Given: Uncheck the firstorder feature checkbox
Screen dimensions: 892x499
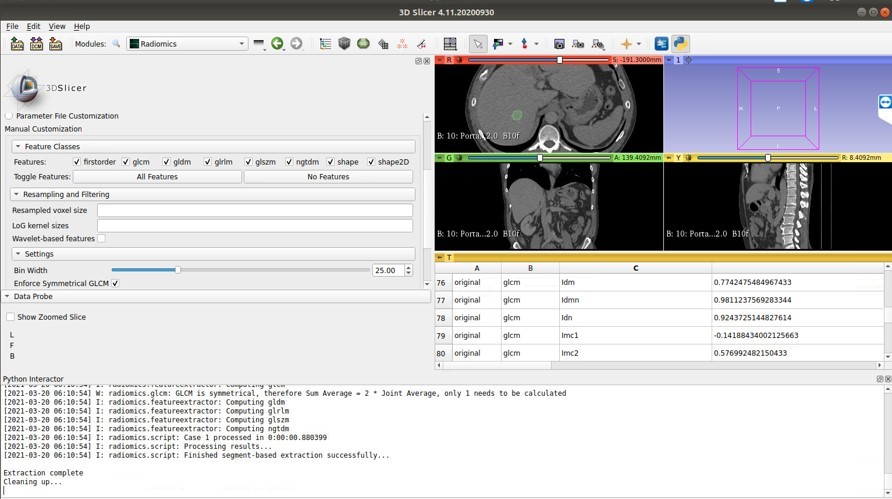Looking at the screenshot, I should click(x=77, y=162).
